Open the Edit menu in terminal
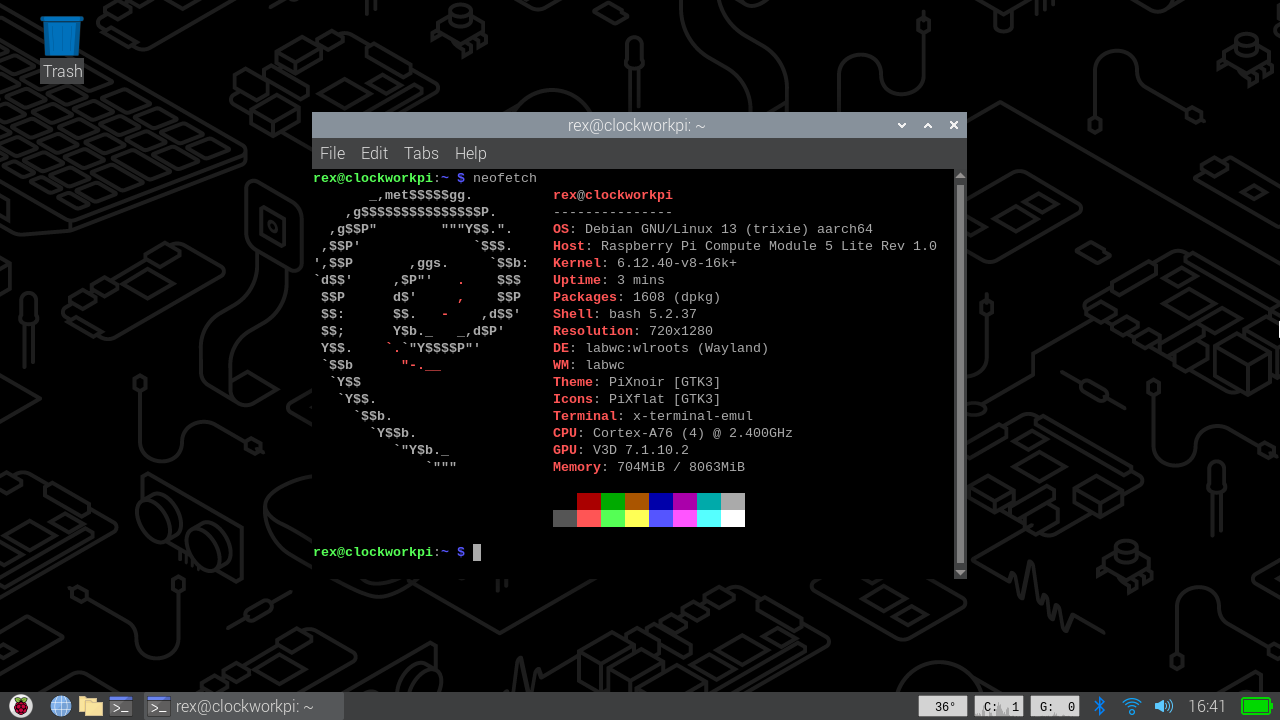The width and height of the screenshot is (1280, 720). point(374,153)
